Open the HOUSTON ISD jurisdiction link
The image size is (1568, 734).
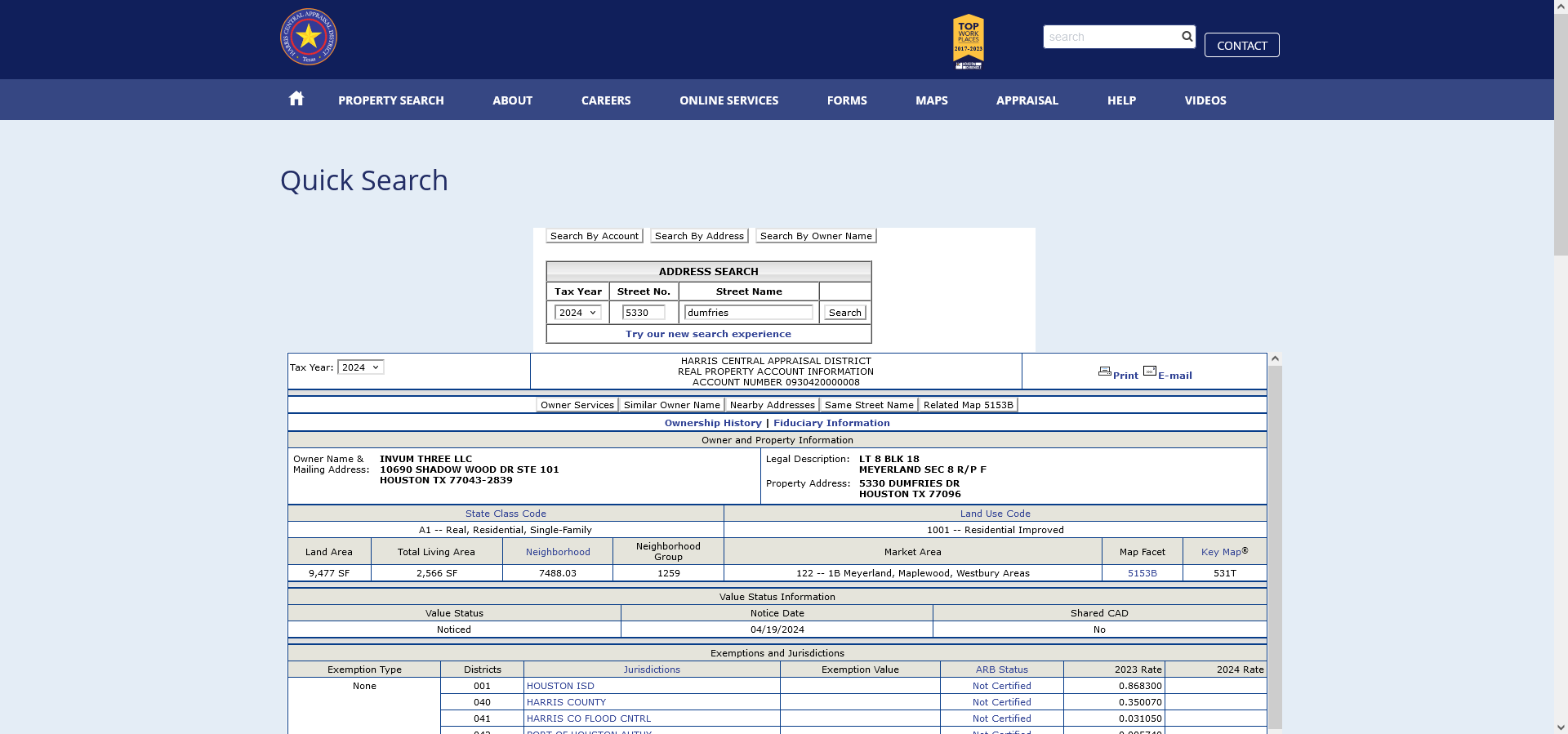point(560,686)
